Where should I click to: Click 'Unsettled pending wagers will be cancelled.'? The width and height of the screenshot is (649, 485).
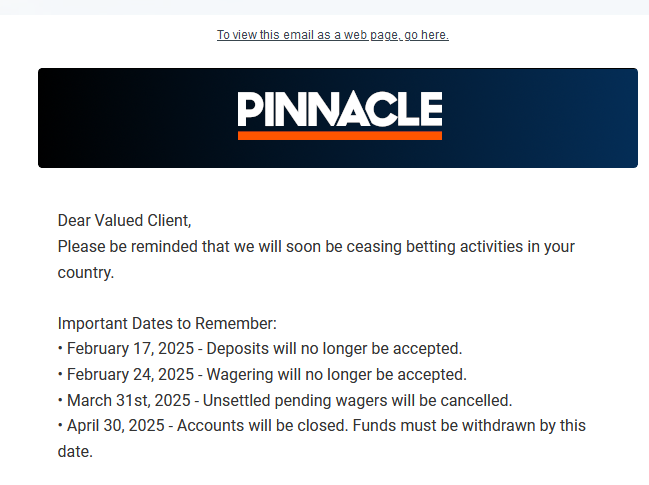coord(358,401)
